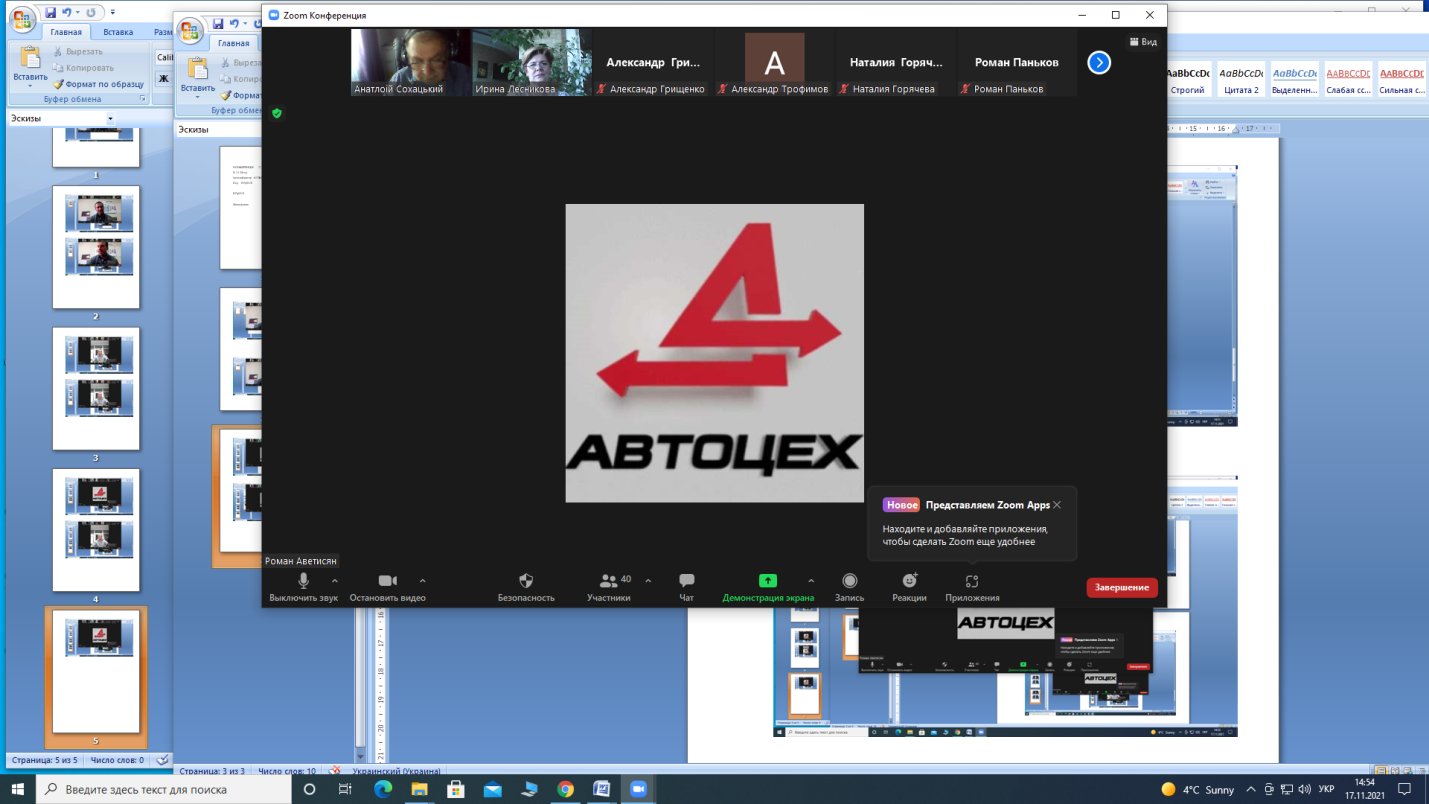1429x804 pixels.
Task: Switch to Zoom from taskbar
Action: (638, 790)
